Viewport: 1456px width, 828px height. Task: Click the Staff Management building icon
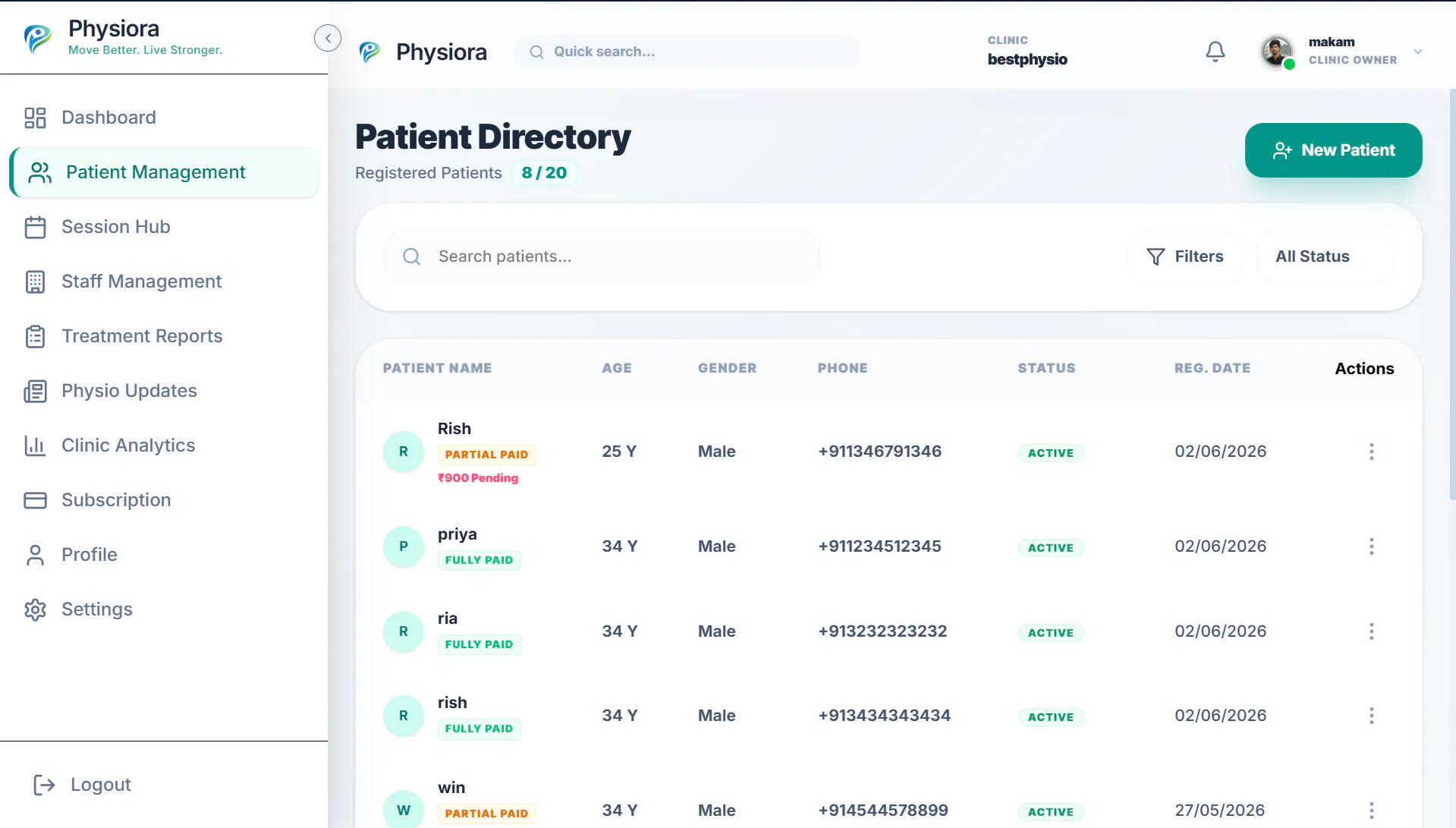(x=35, y=282)
